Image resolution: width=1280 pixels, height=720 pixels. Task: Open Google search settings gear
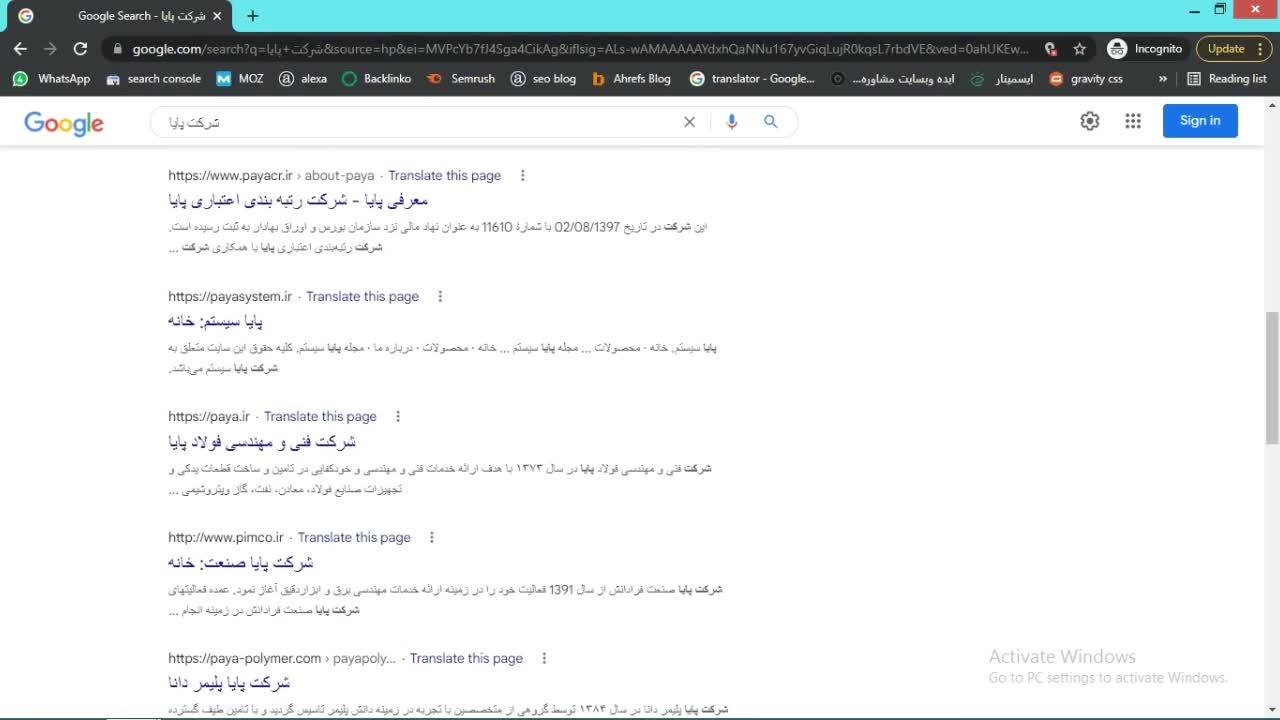pos(1089,121)
